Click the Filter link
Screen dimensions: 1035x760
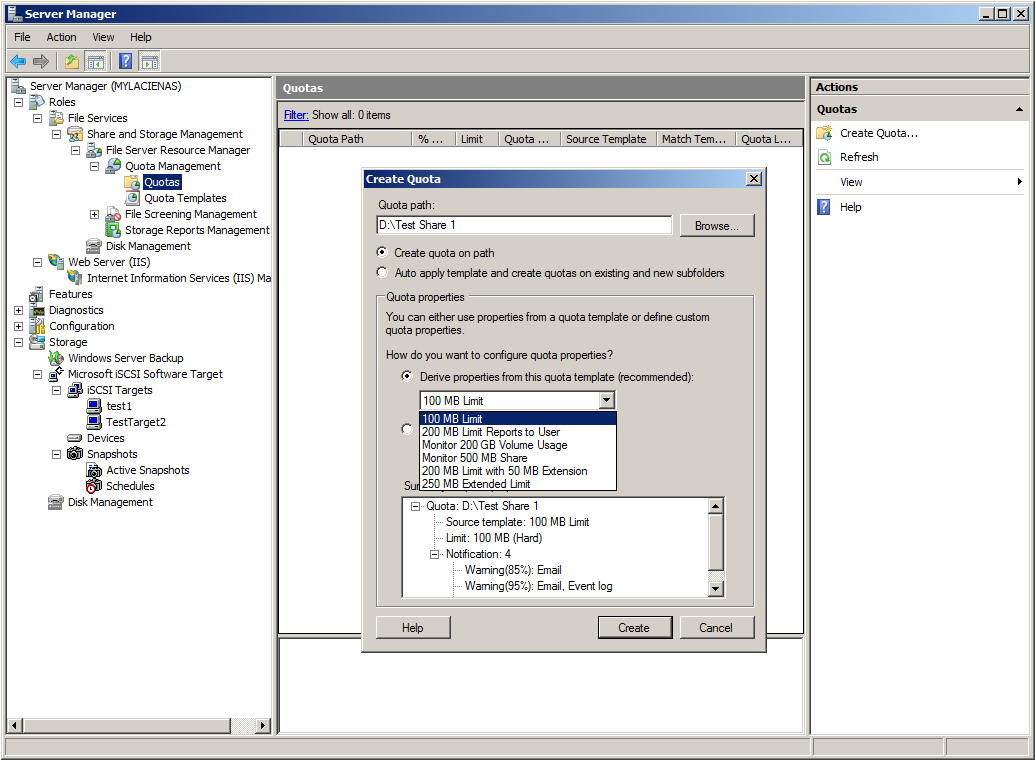[296, 115]
